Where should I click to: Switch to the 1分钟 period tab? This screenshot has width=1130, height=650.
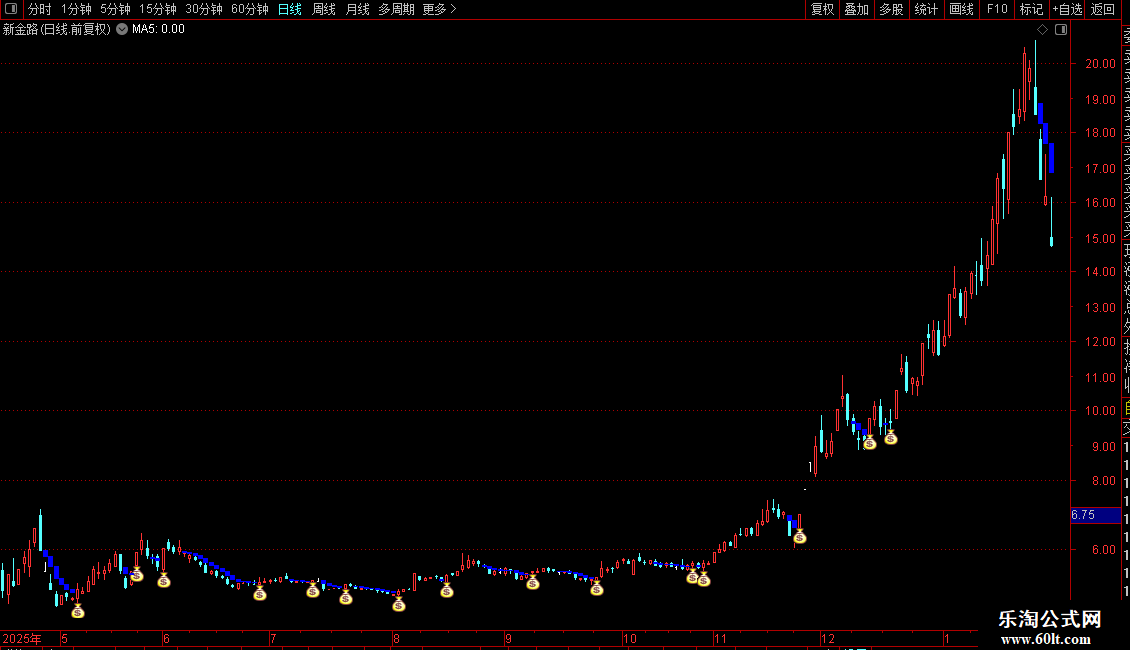point(76,9)
